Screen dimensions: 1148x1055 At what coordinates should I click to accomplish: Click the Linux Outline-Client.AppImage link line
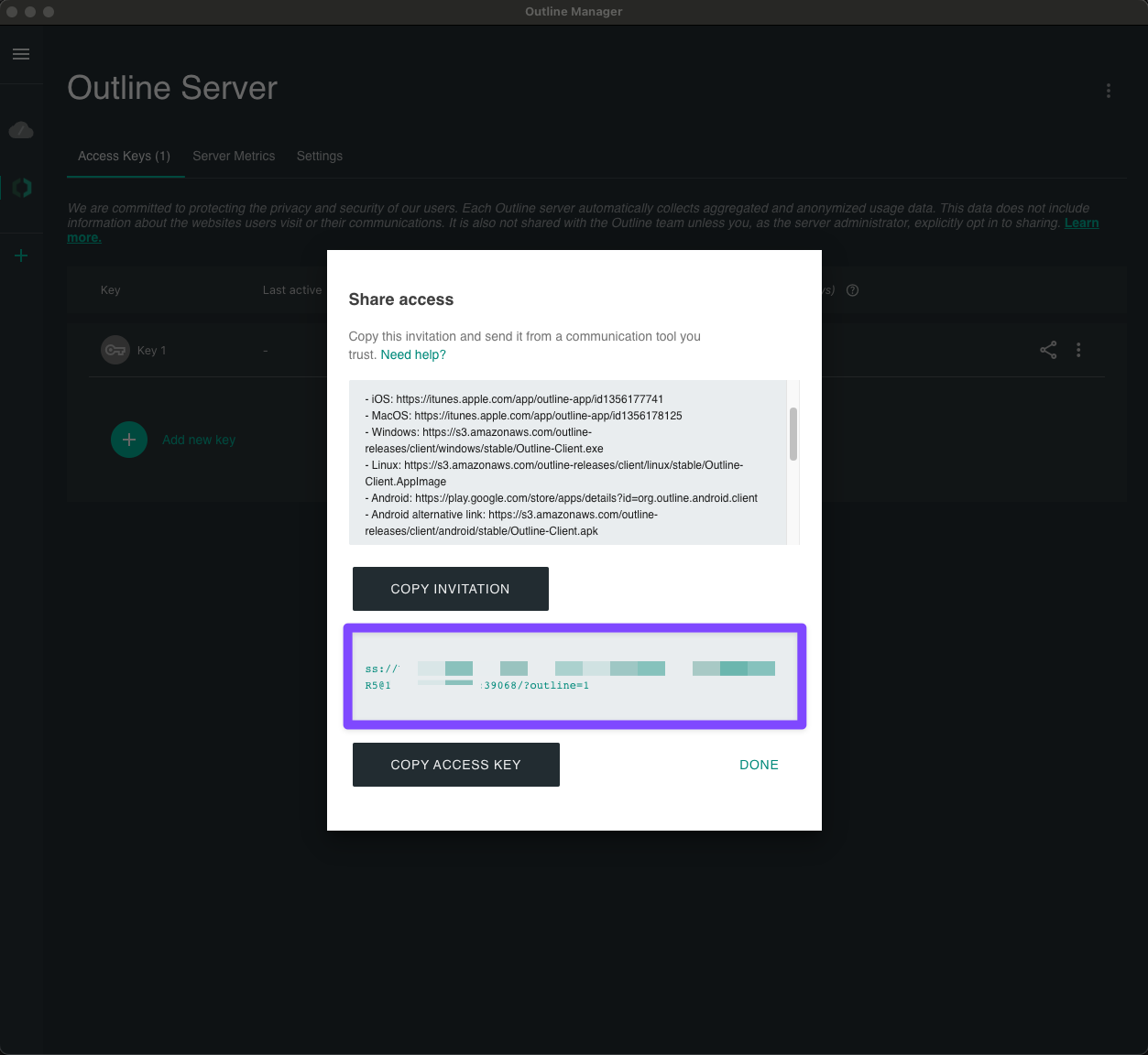[554, 473]
